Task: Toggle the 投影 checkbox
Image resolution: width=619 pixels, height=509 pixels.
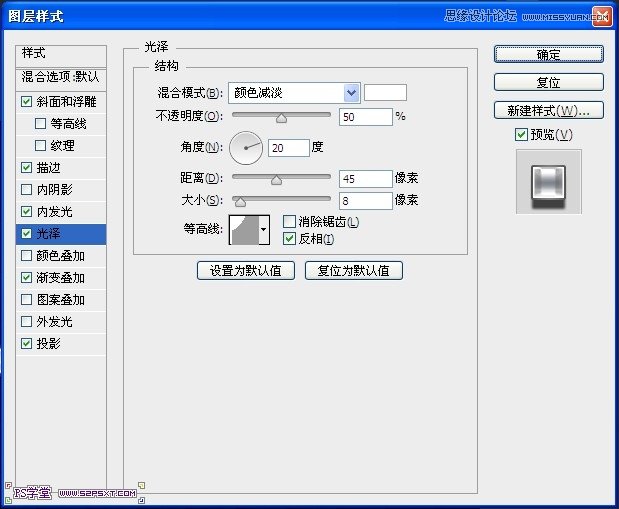Action: 26,344
